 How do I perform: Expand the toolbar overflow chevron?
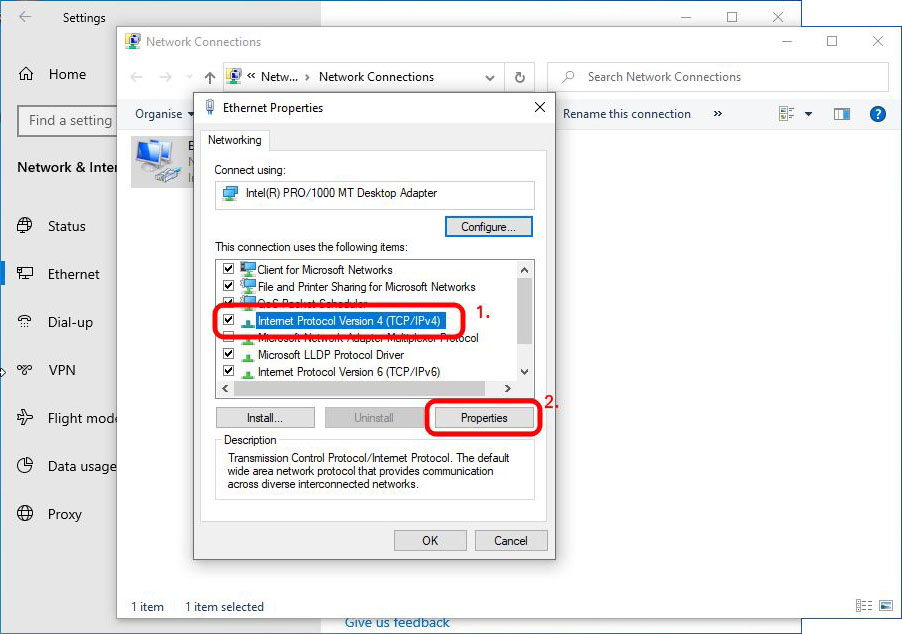(x=717, y=114)
